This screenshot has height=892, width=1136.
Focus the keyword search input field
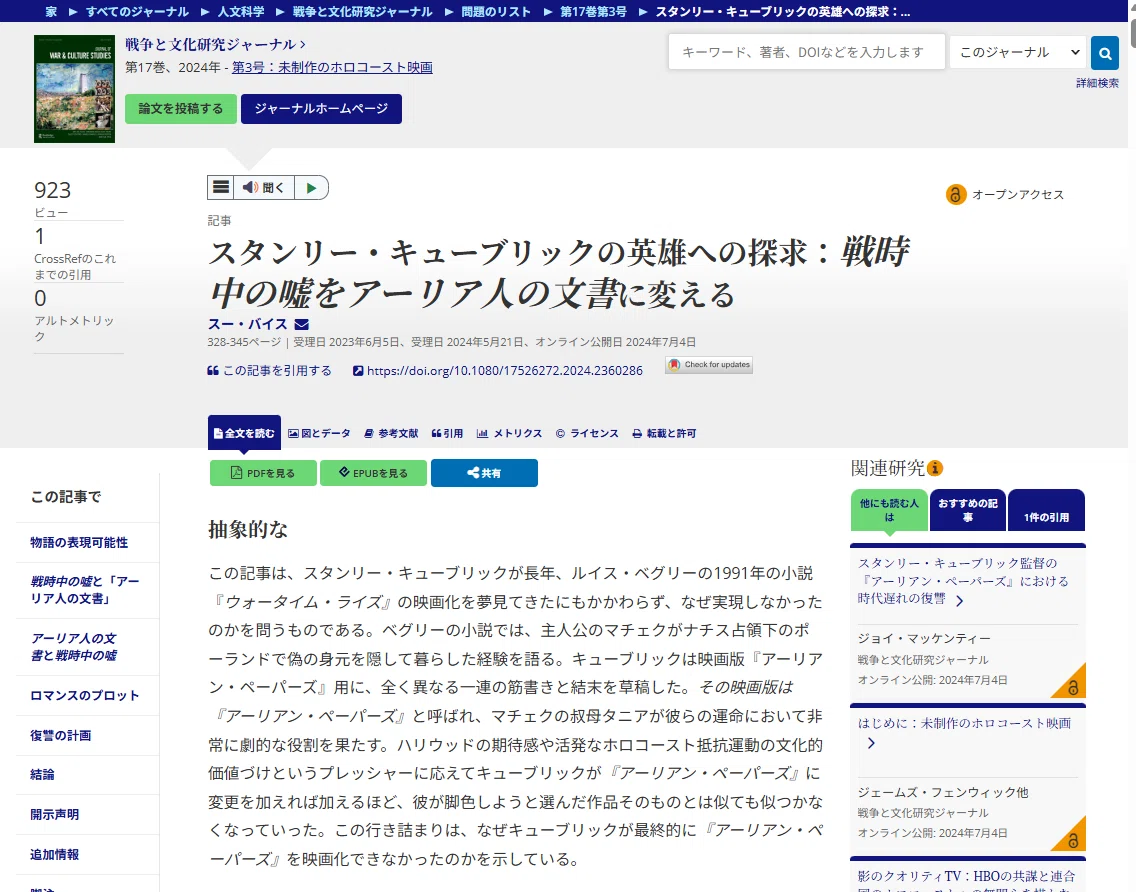click(x=806, y=52)
